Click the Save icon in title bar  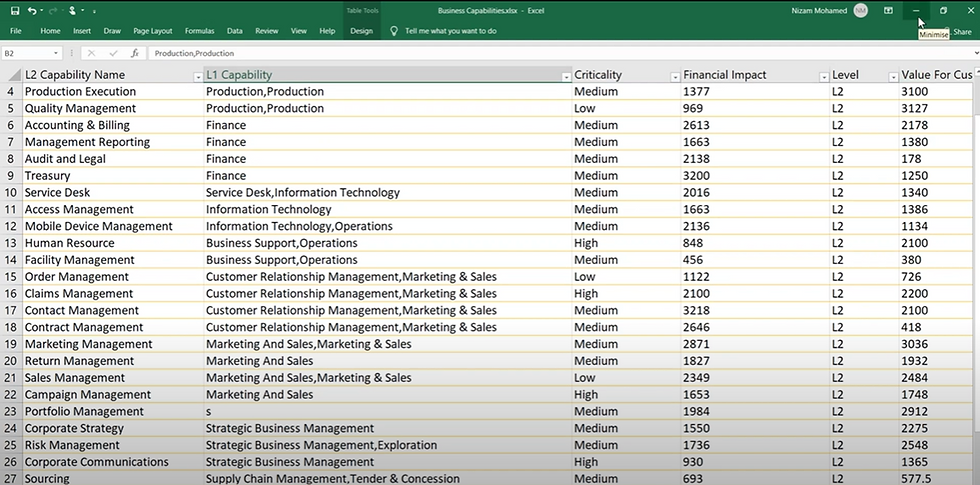pyautogui.click(x=15, y=11)
